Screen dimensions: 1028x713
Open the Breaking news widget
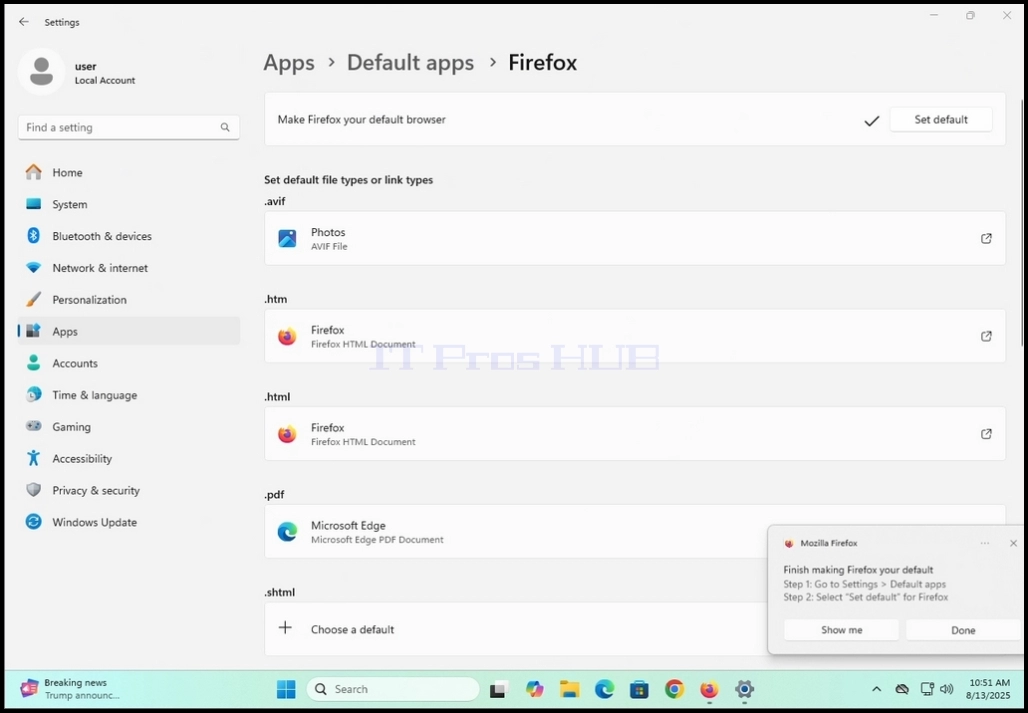(x=71, y=689)
